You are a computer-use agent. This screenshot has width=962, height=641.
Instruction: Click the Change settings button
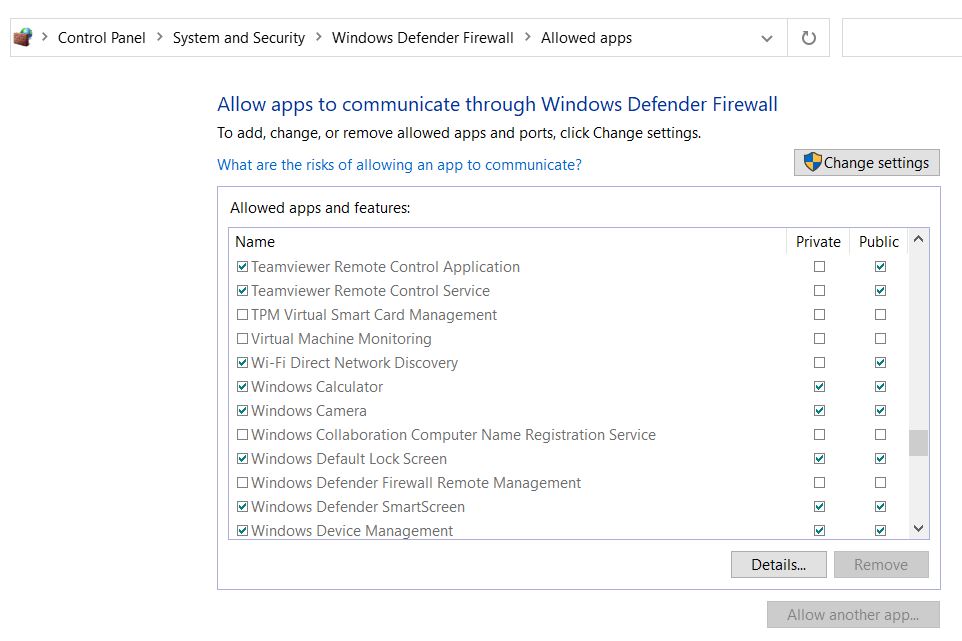click(x=866, y=163)
